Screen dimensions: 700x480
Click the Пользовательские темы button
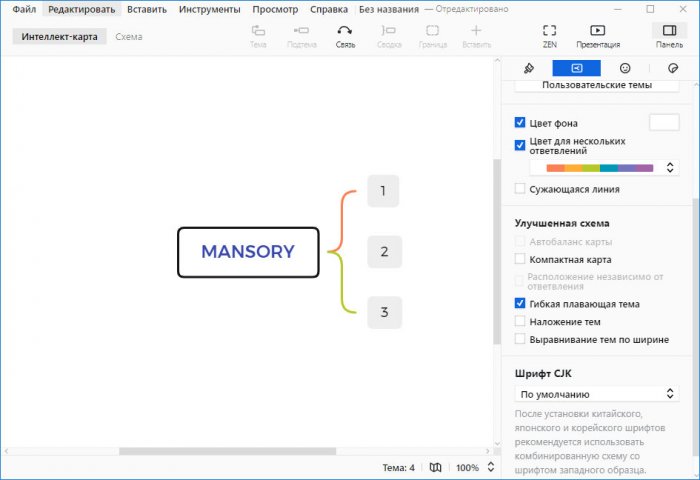tap(597, 85)
